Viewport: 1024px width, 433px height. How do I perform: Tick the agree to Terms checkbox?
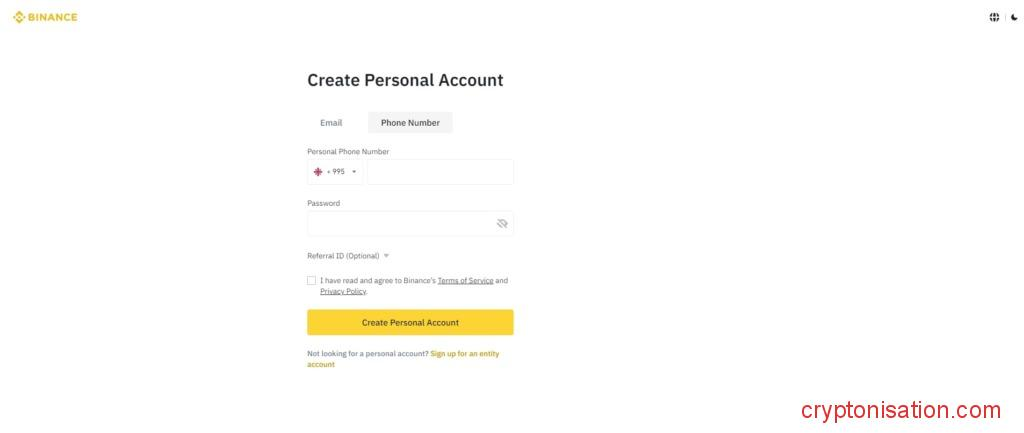(x=312, y=281)
